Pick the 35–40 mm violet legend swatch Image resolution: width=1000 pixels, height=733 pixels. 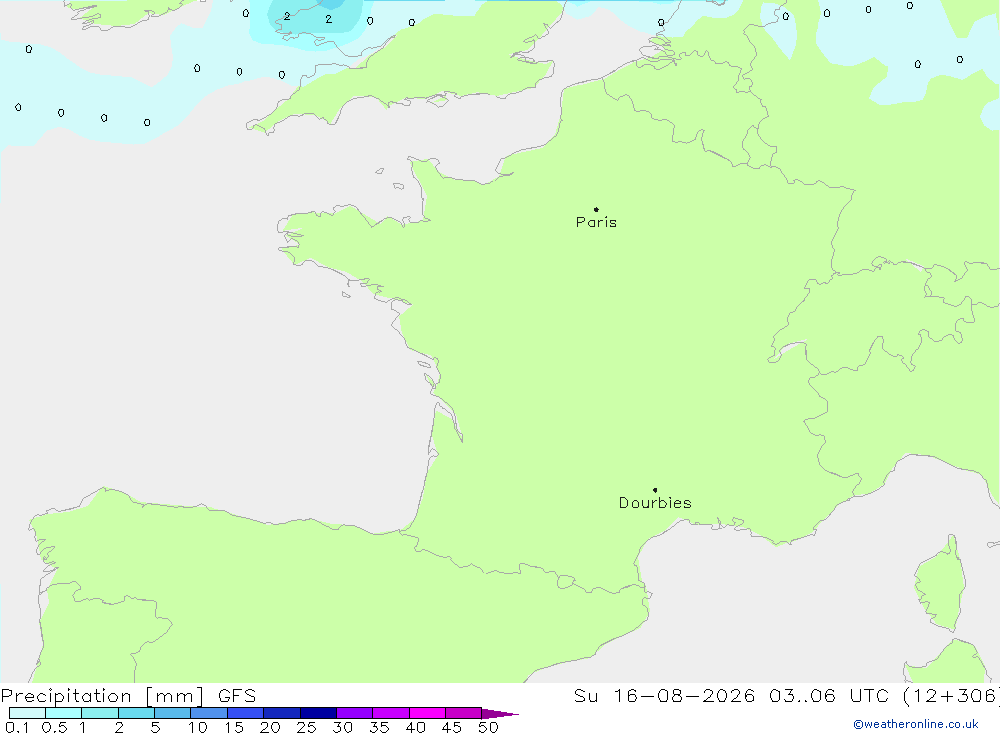pos(391,713)
